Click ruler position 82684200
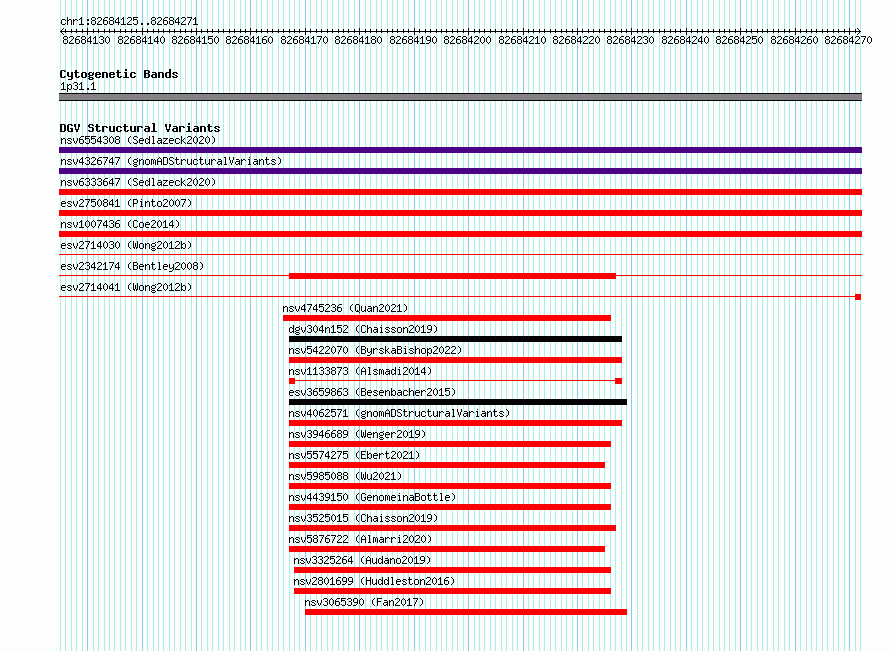Viewport: 890px width, 651px height. (467, 40)
